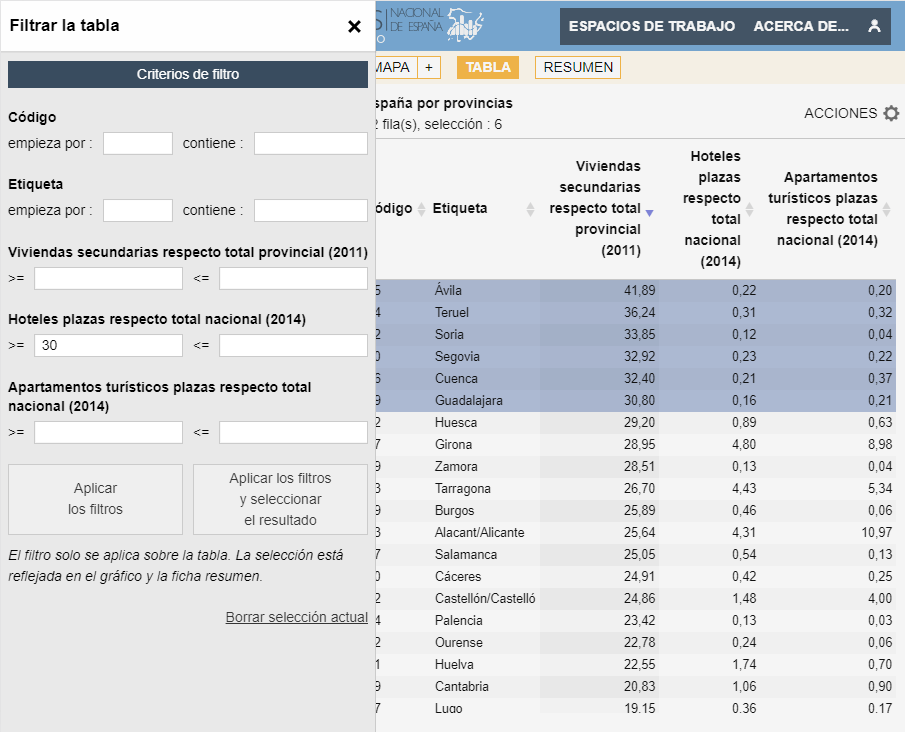Close the Filtrar la tabla panel
This screenshot has height=732, width=905.
[354, 27]
